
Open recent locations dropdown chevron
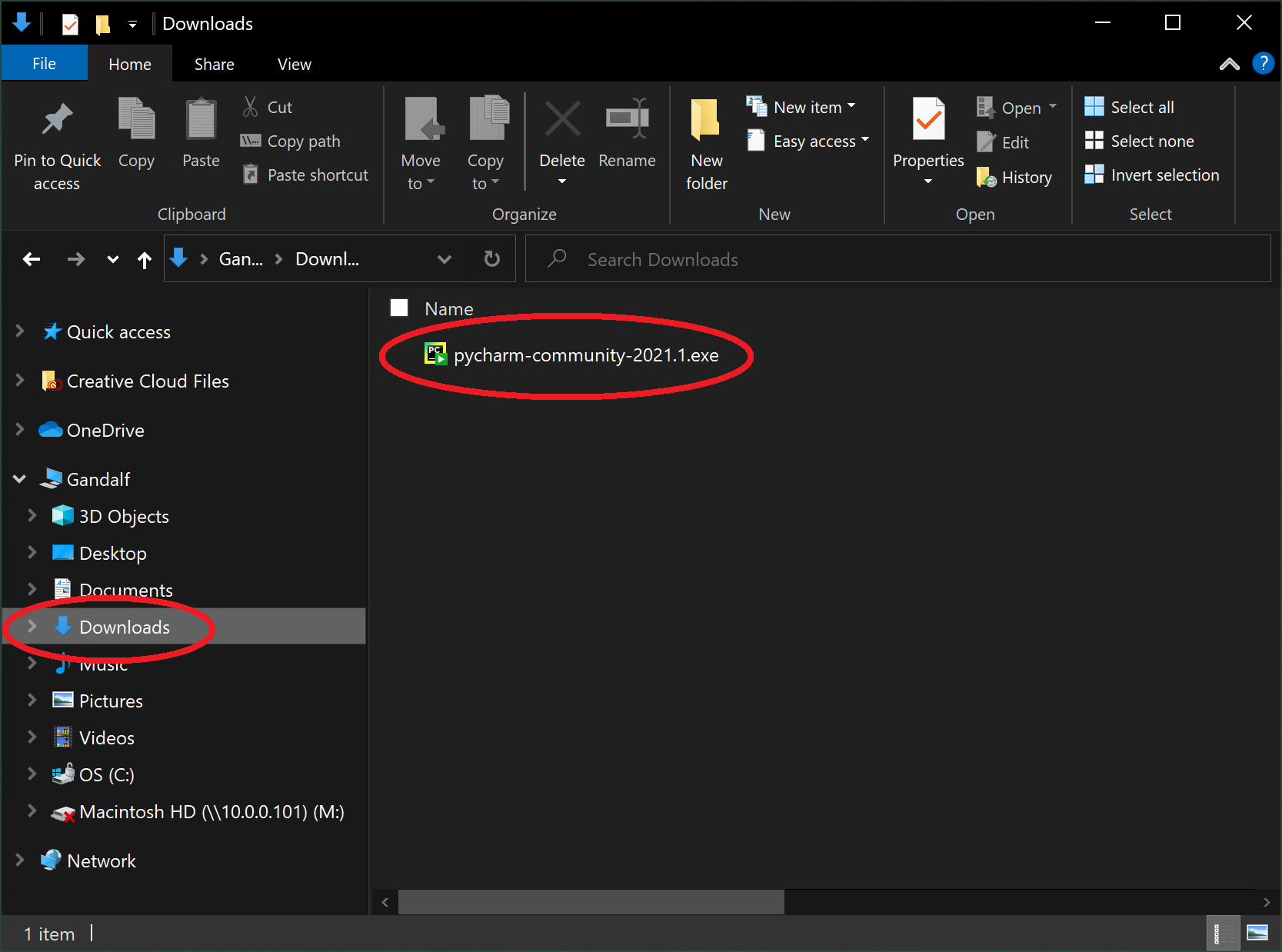pyautogui.click(x=113, y=259)
